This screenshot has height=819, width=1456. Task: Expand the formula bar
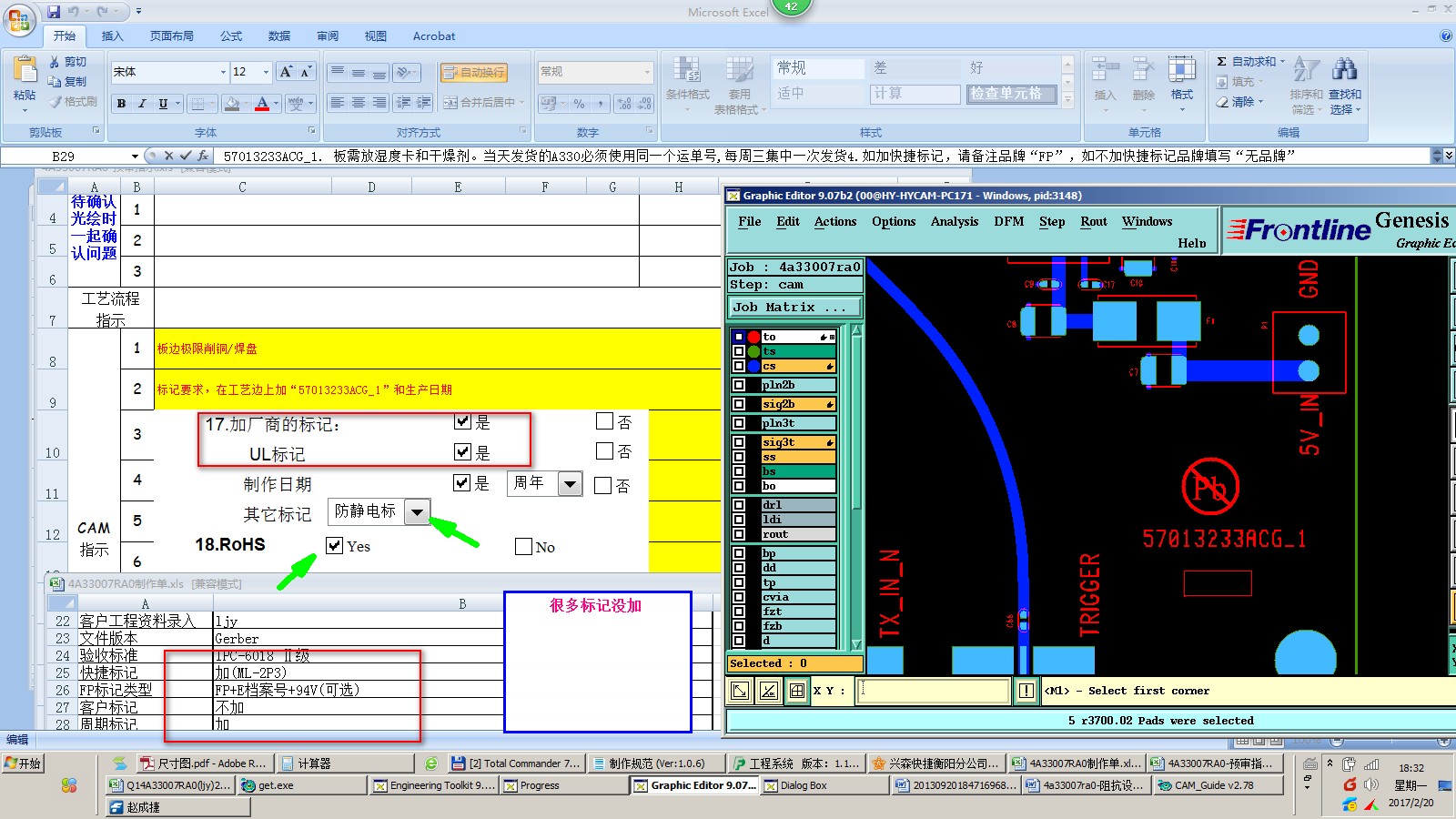point(1449,156)
